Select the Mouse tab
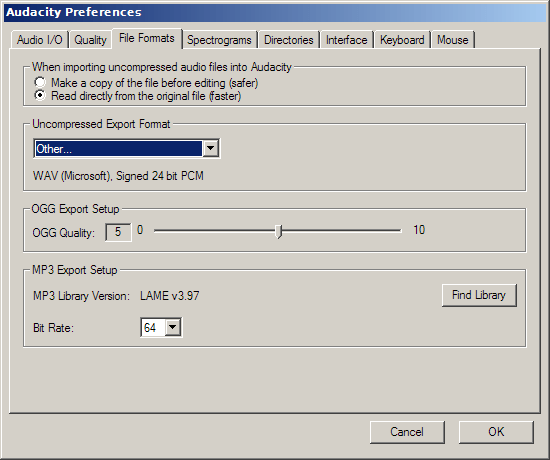Viewport: 550px width, 460px height. point(452,40)
